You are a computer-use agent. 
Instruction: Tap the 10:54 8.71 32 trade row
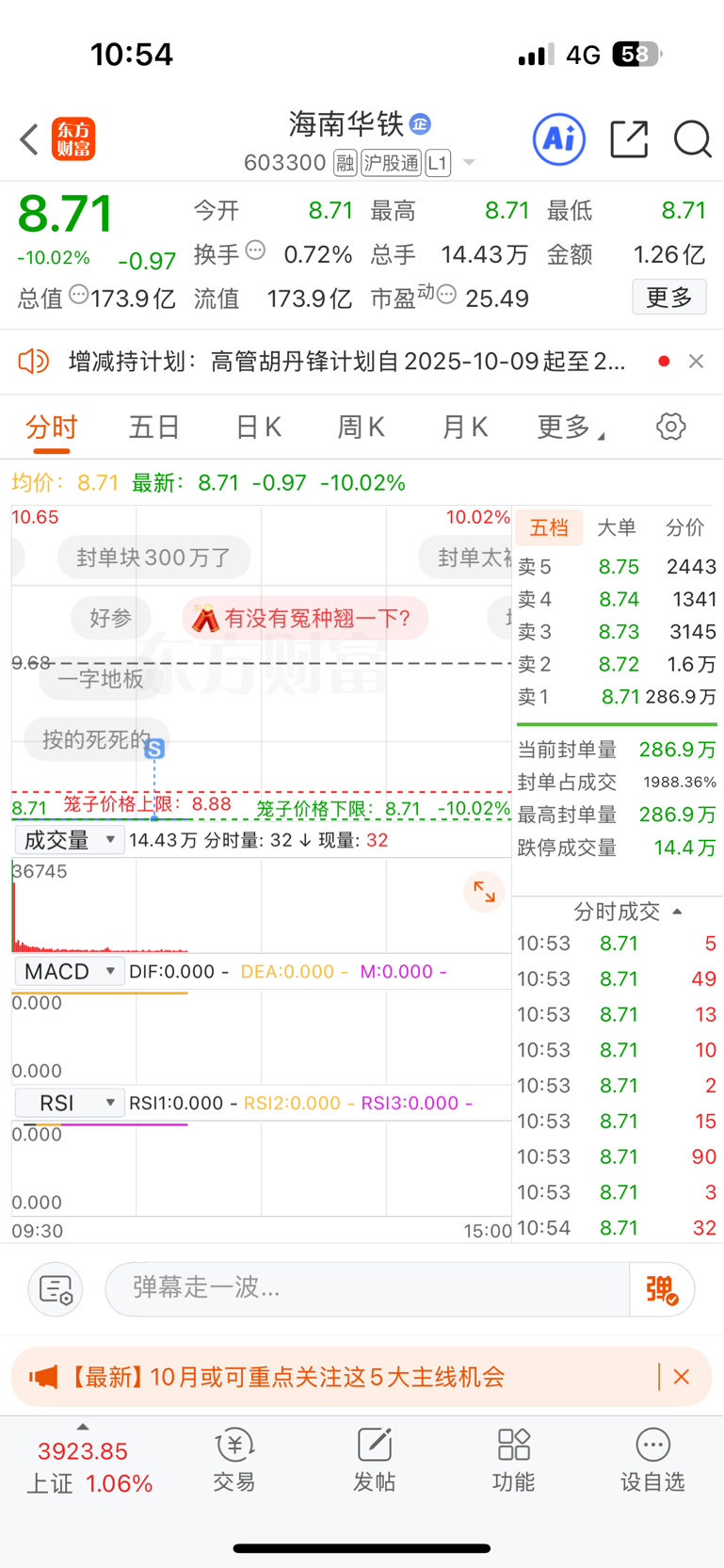click(x=618, y=1228)
